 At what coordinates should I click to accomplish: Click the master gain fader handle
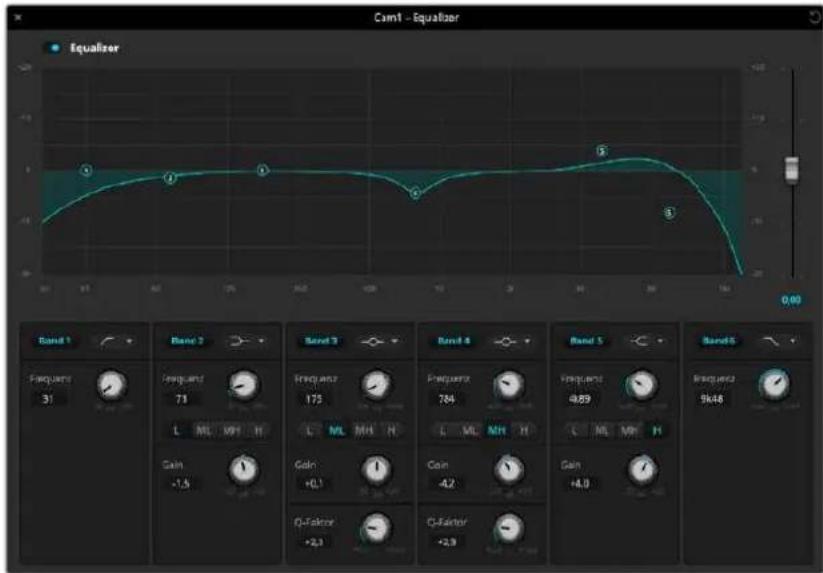point(792,169)
